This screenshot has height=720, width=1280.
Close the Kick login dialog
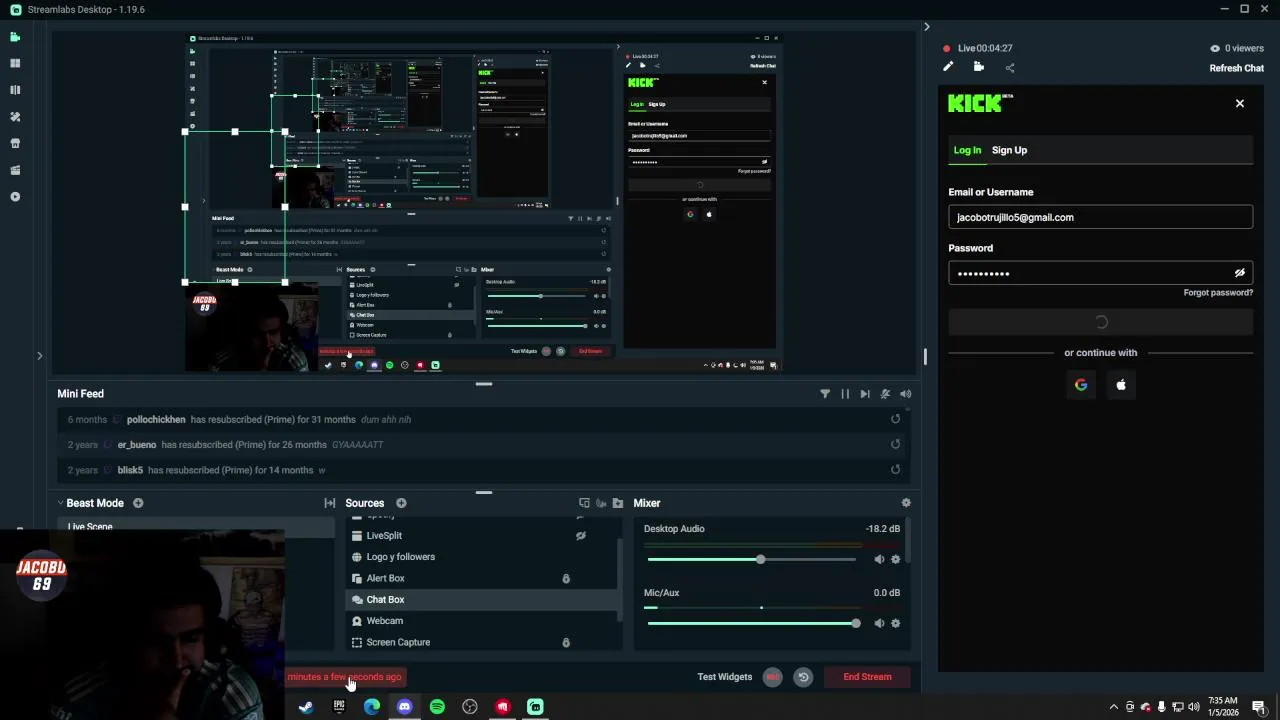[1240, 103]
